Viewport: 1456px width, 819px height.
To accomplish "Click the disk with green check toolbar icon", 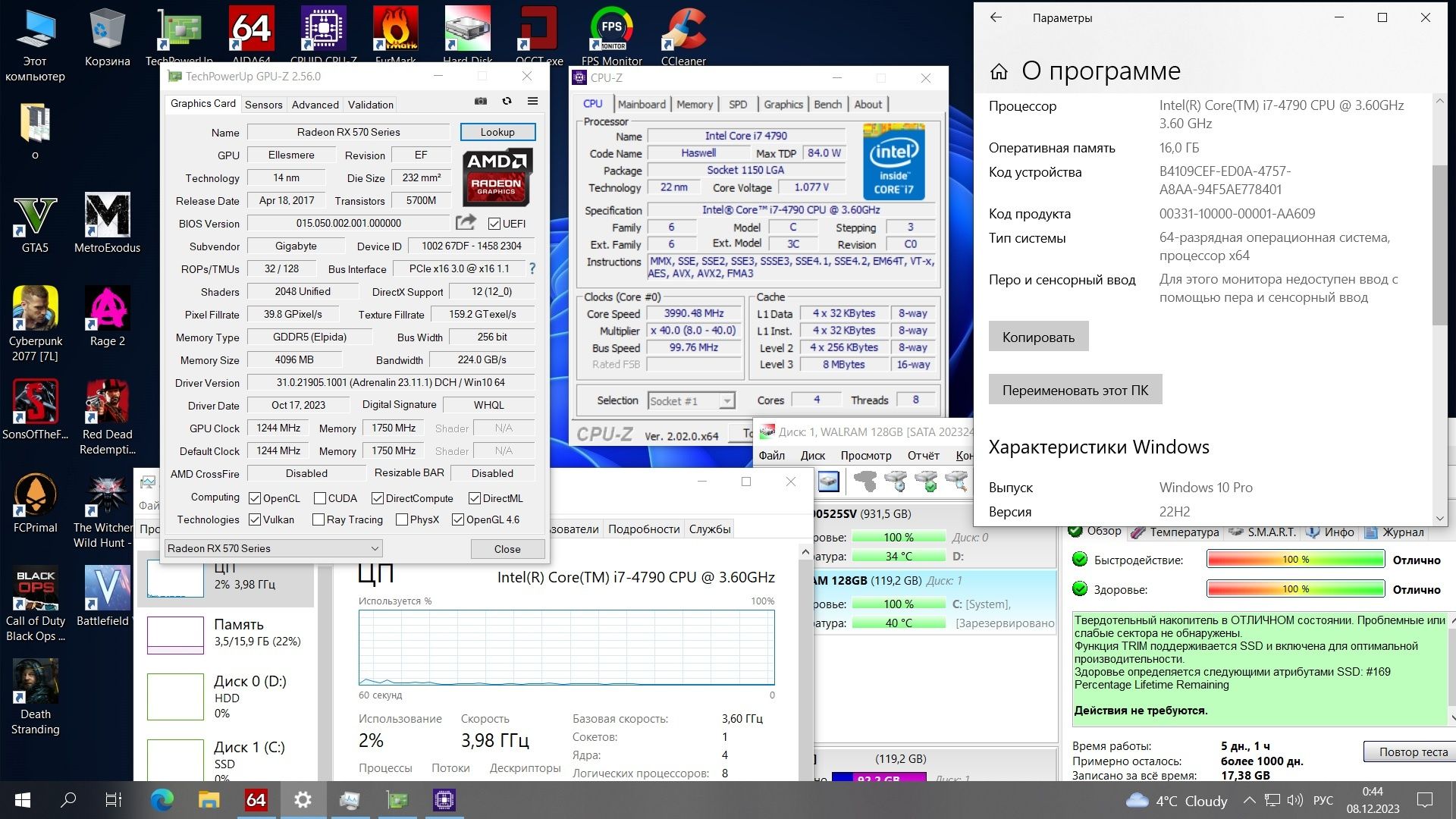I will [x=926, y=481].
